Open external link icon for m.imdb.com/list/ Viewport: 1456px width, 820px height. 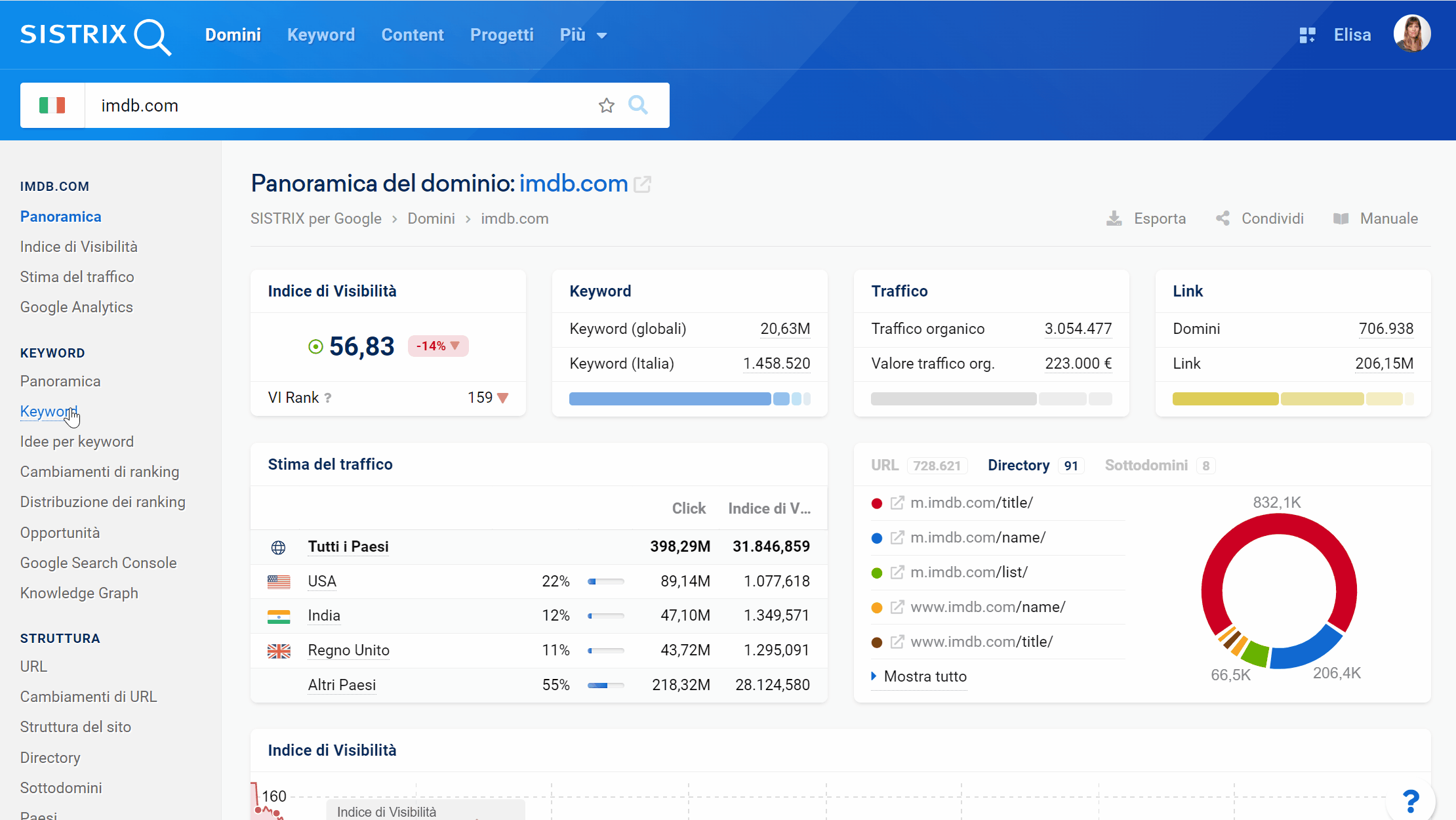(x=897, y=573)
